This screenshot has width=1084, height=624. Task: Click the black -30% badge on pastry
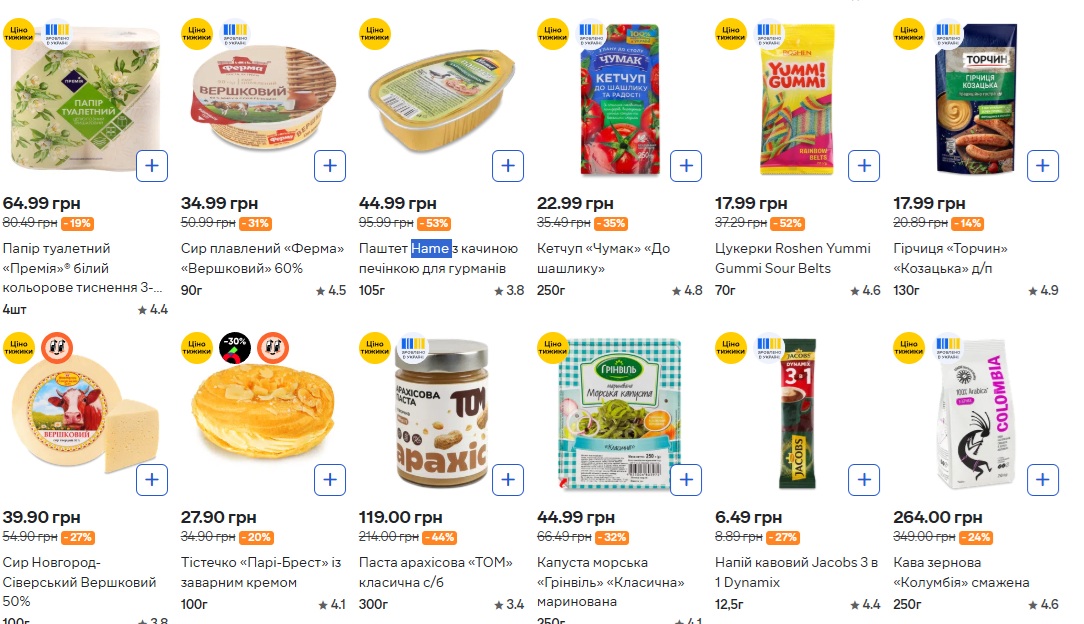[234, 347]
